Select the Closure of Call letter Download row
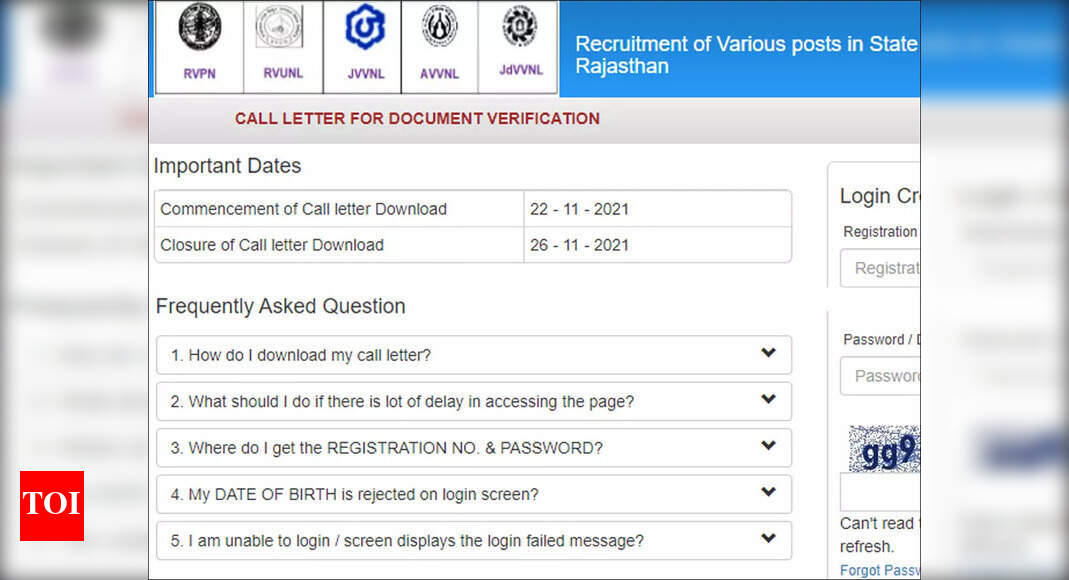This screenshot has width=1069, height=580. pos(473,245)
